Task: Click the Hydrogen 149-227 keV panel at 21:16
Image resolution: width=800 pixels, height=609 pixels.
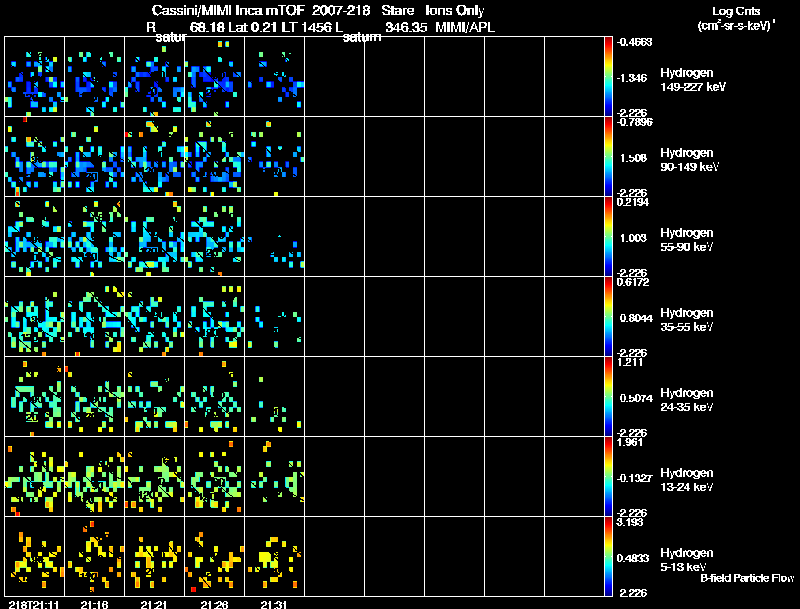Action: click(x=94, y=77)
